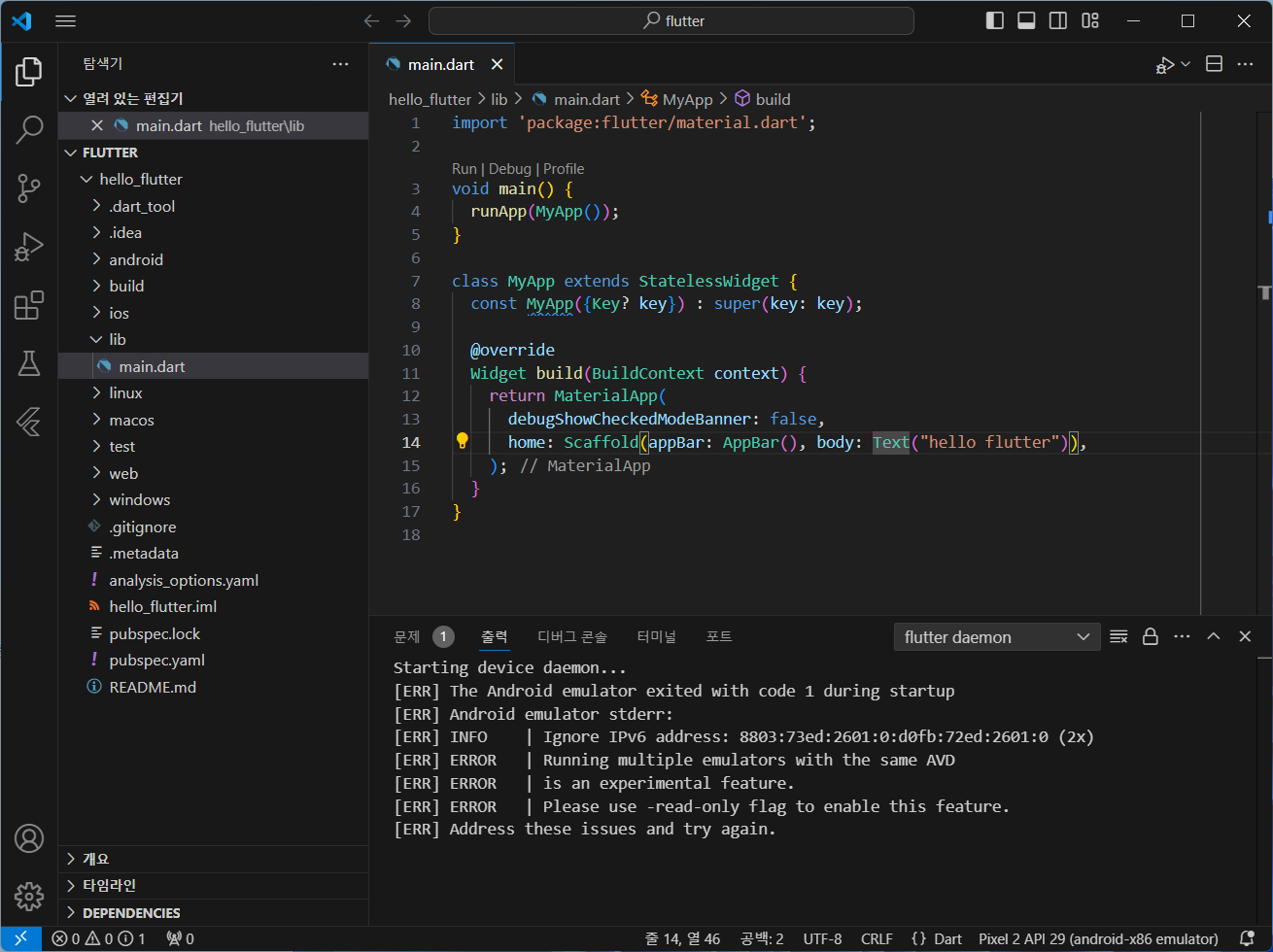Screen dimensions: 1273x952
Task: Open editor more actions menu
Action: [1245, 64]
